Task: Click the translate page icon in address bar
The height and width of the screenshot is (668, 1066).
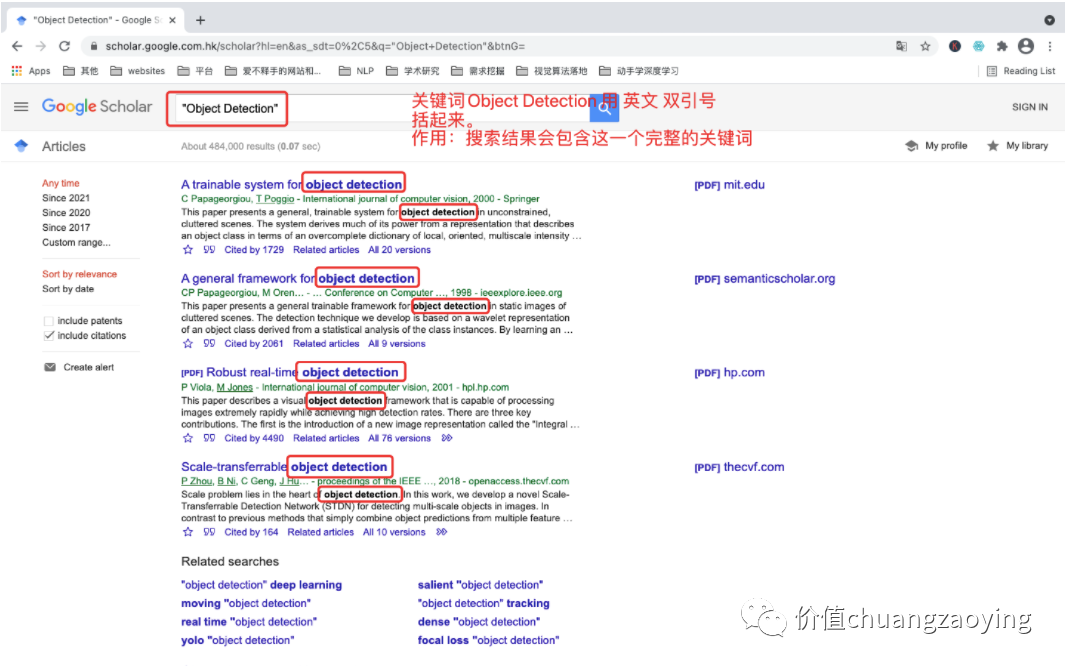Action: [901, 46]
